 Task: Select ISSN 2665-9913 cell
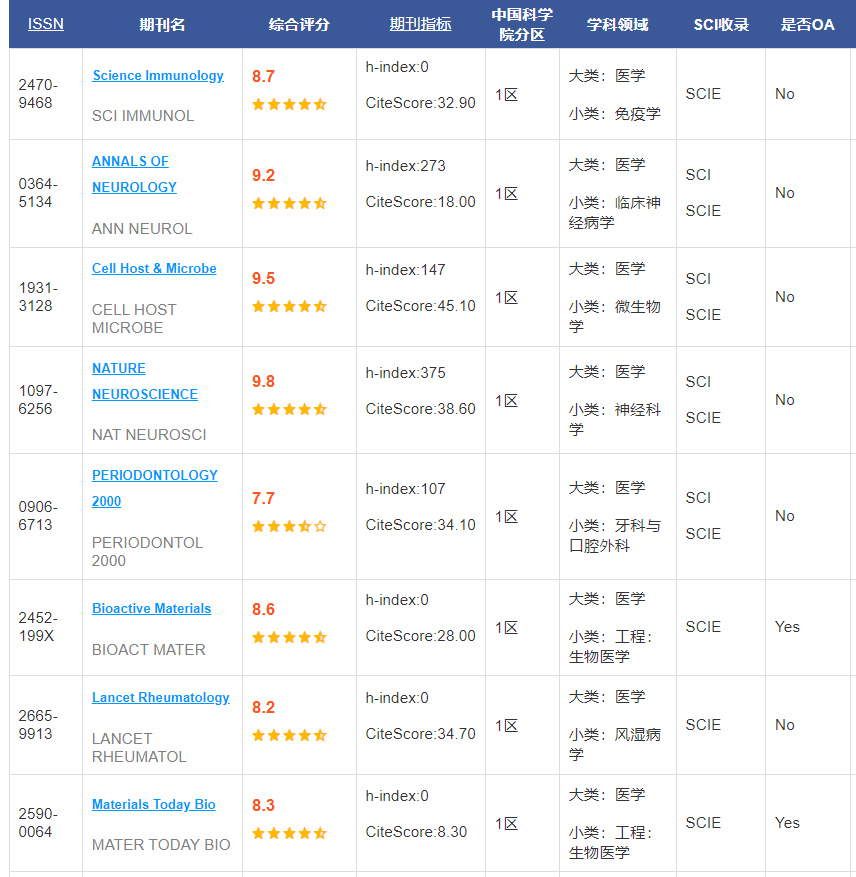coord(46,725)
